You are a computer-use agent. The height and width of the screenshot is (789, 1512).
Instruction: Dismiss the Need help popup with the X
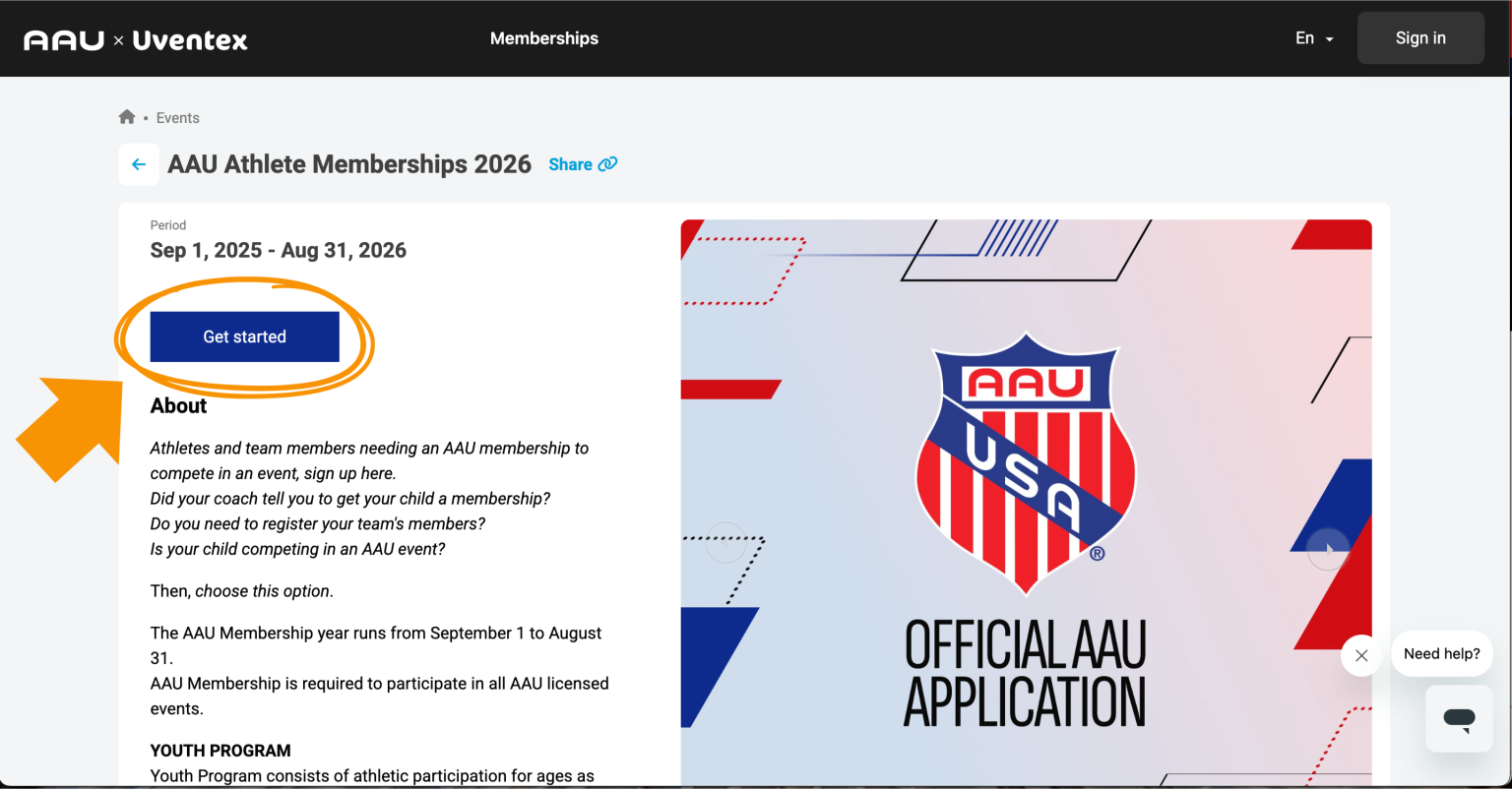point(1360,655)
